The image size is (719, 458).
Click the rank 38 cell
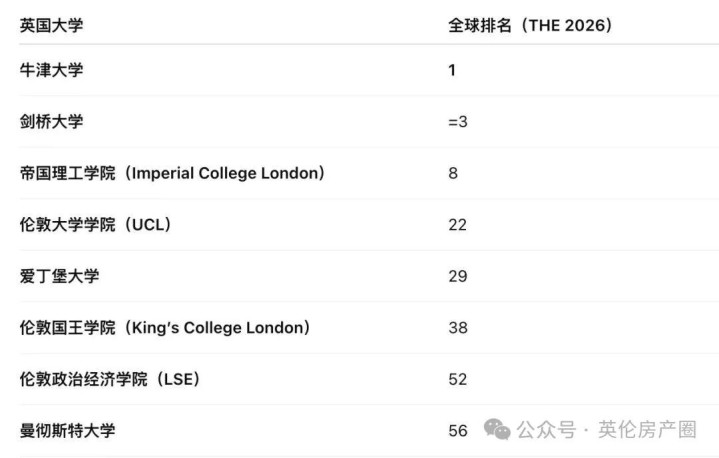coord(457,327)
